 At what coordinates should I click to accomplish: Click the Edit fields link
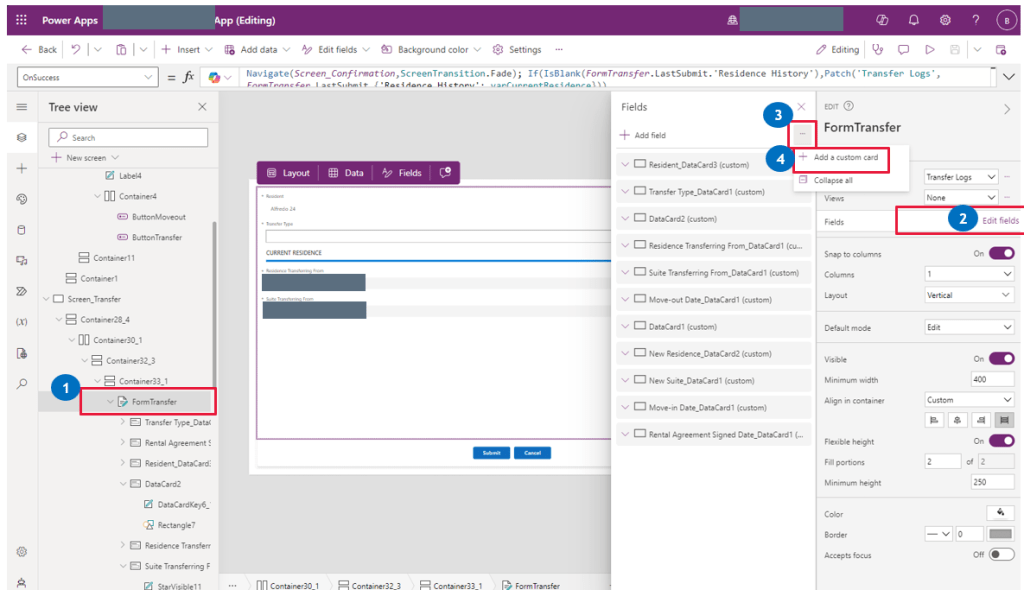coord(1000,220)
